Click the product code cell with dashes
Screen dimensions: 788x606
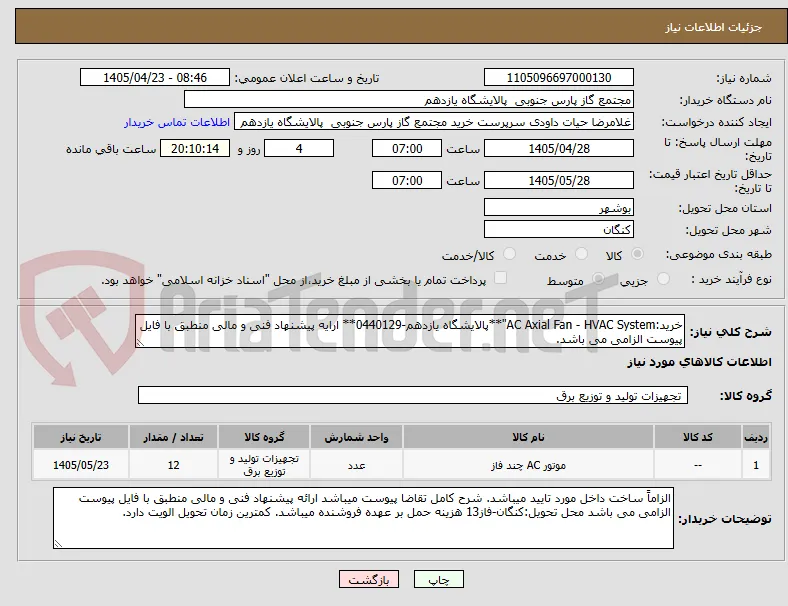tap(698, 465)
